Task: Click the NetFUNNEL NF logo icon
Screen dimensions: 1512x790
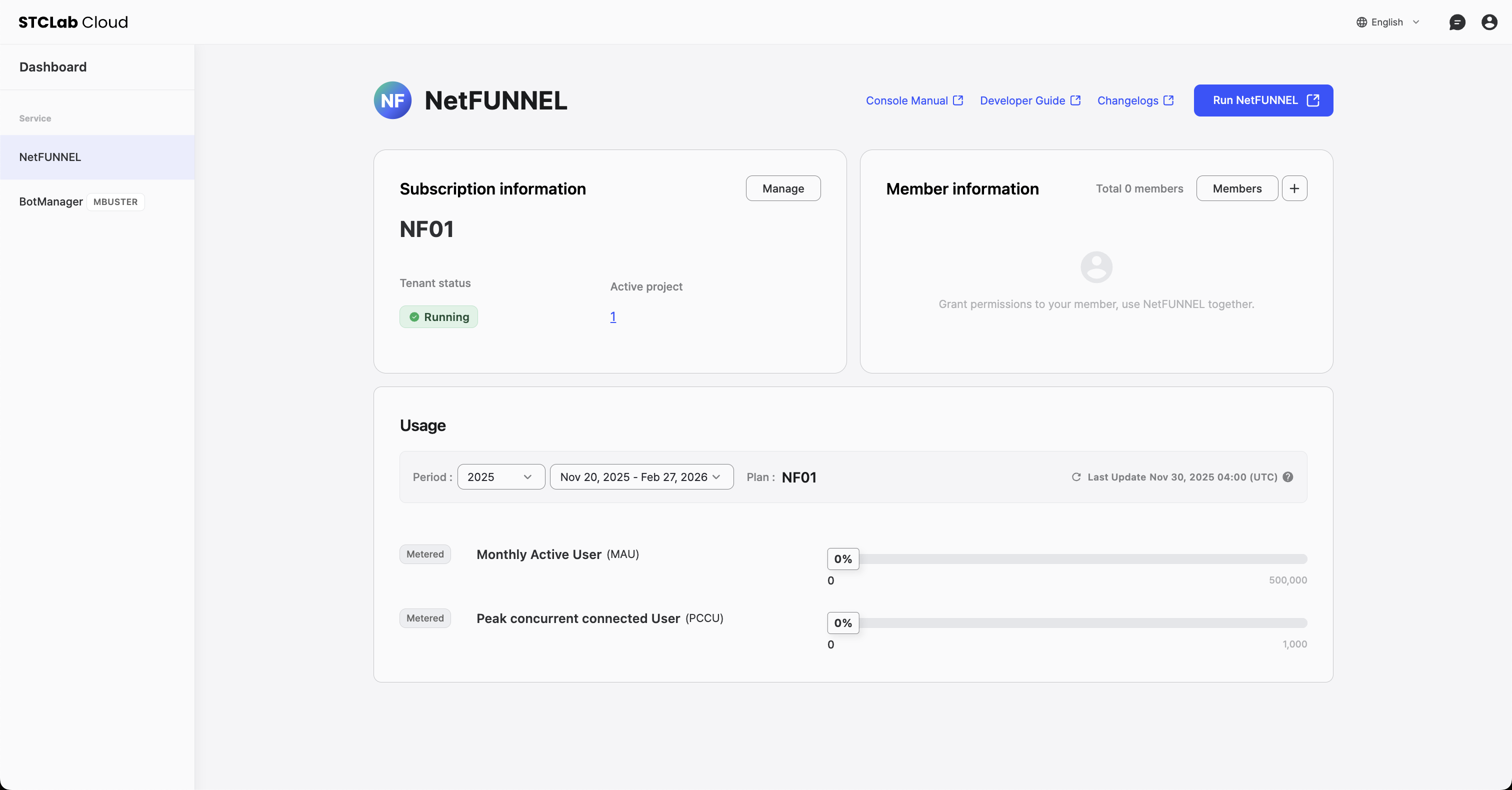Action: (392, 100)
